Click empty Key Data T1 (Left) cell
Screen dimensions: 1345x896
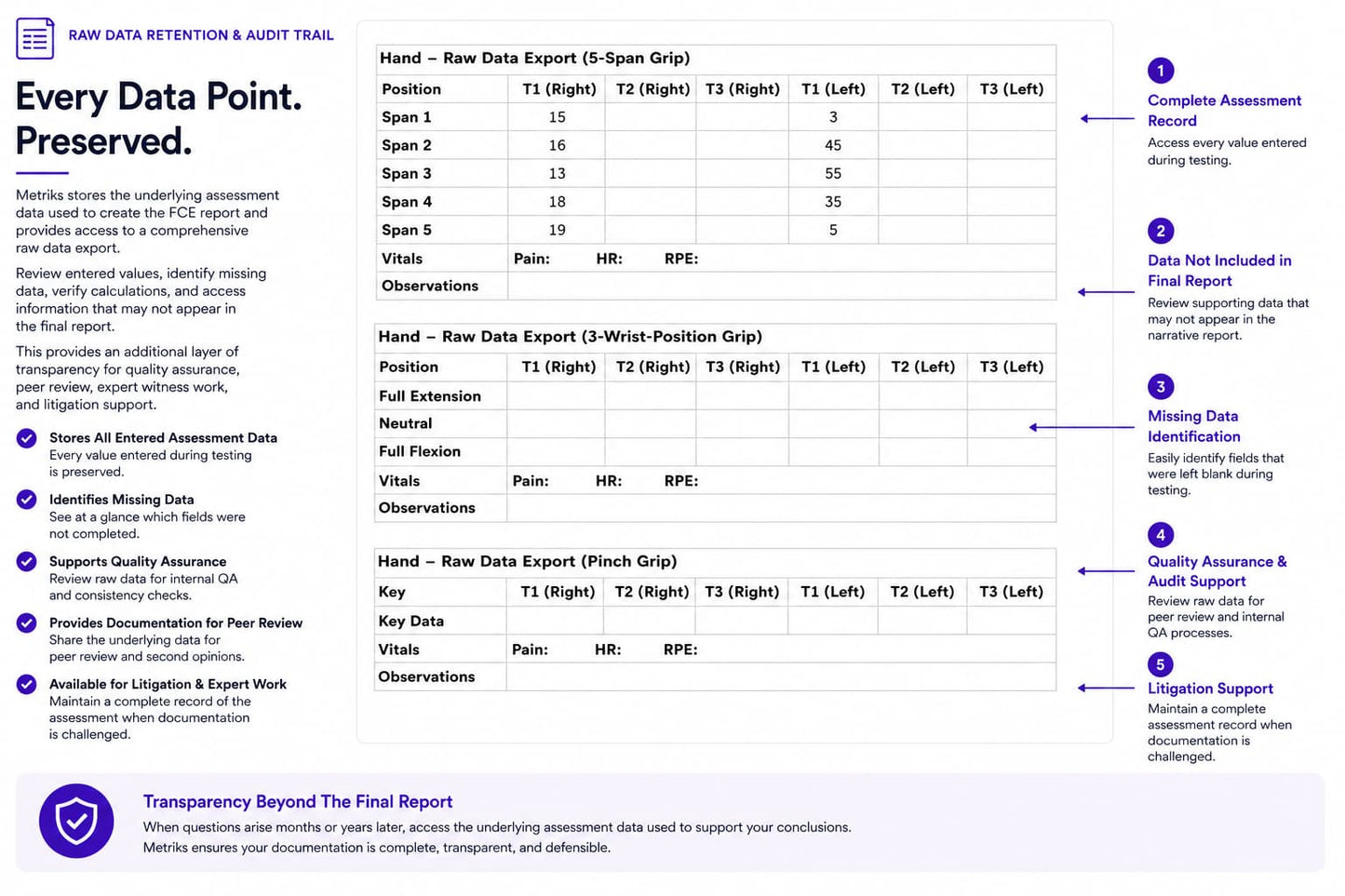point(832,622)
